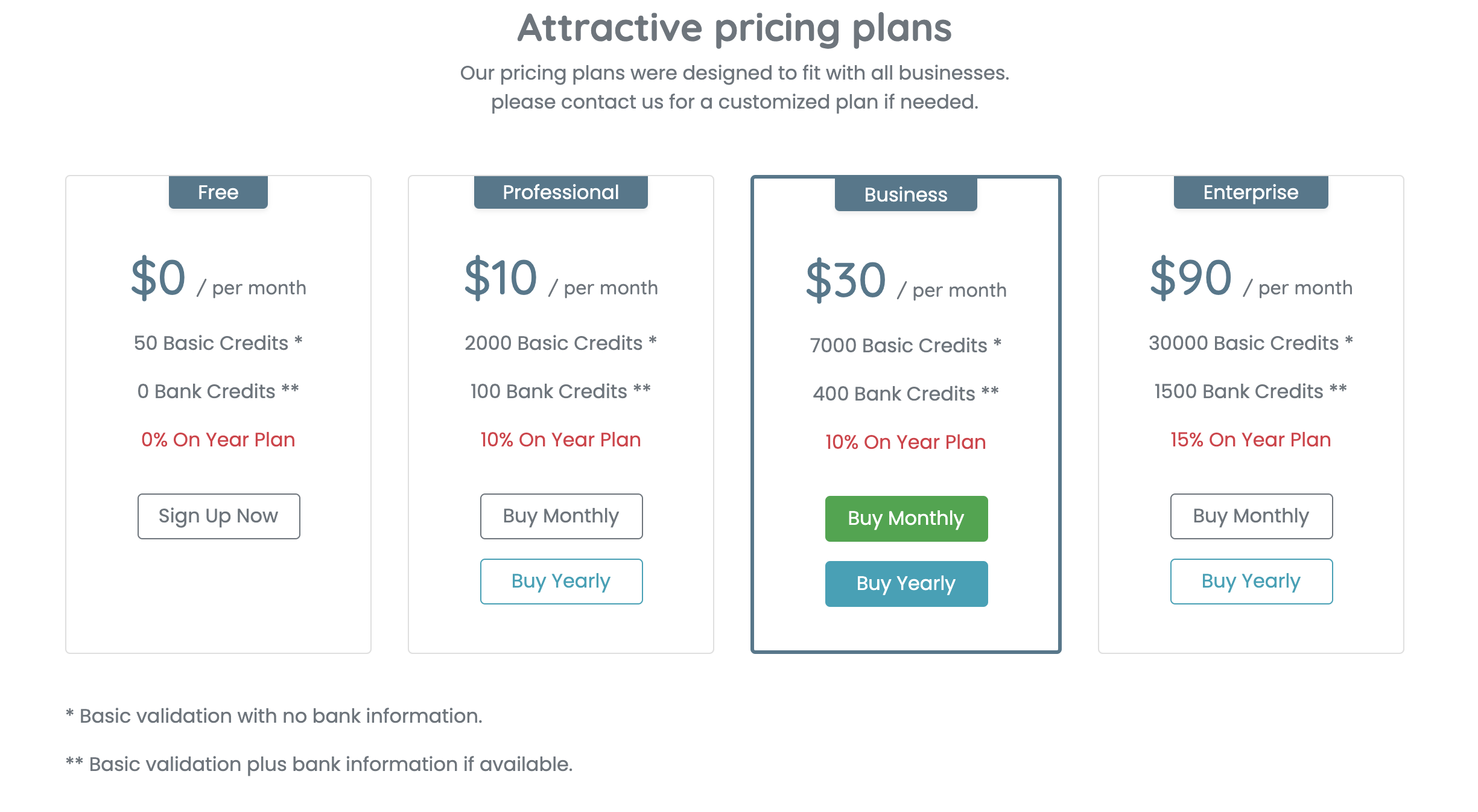Click Buy Yearly under the Enterprise plan

click(1251, 581)
